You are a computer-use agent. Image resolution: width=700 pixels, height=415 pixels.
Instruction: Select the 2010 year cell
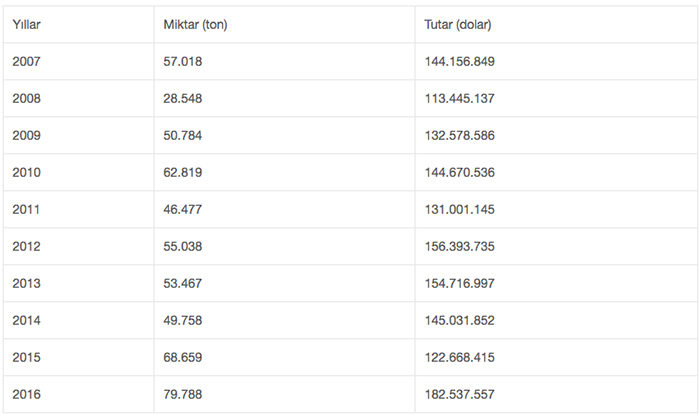[27, 173]
